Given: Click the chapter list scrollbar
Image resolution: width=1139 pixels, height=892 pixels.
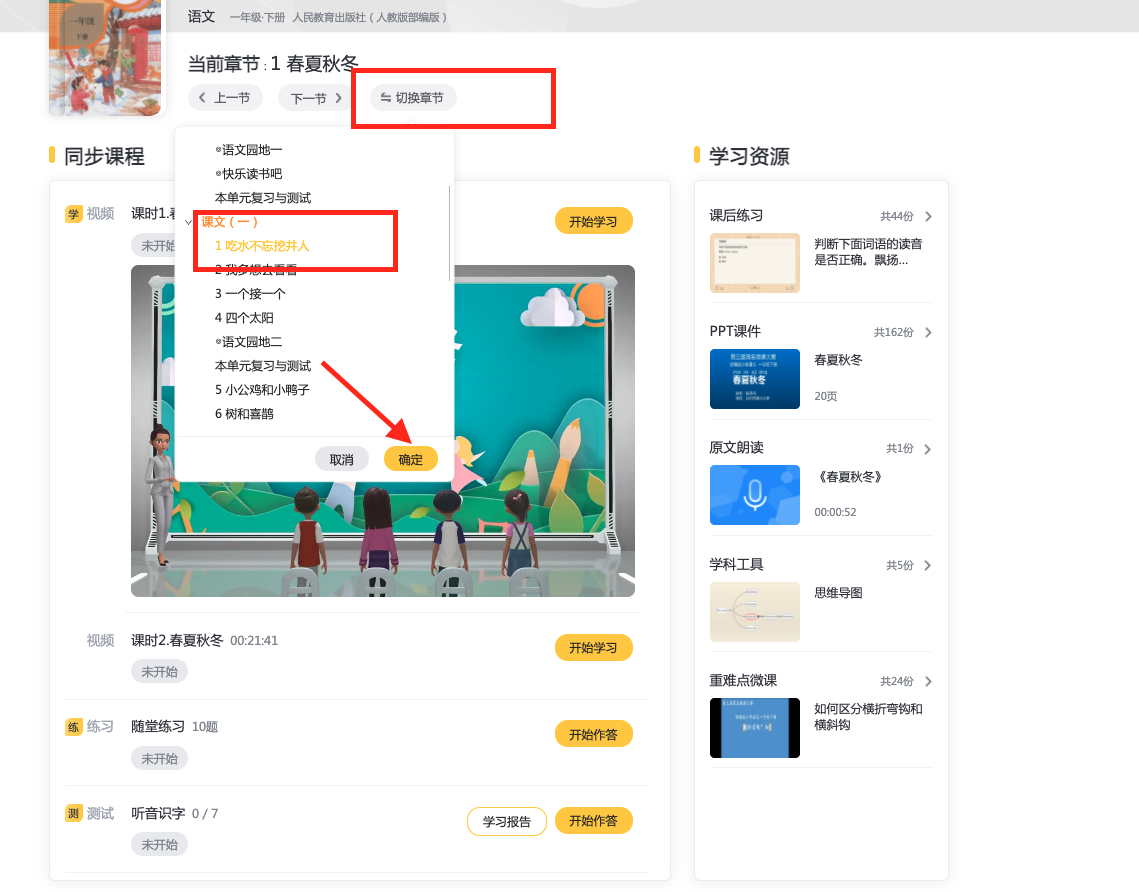Looking at the screenshot, I should (x=449, y=230).
